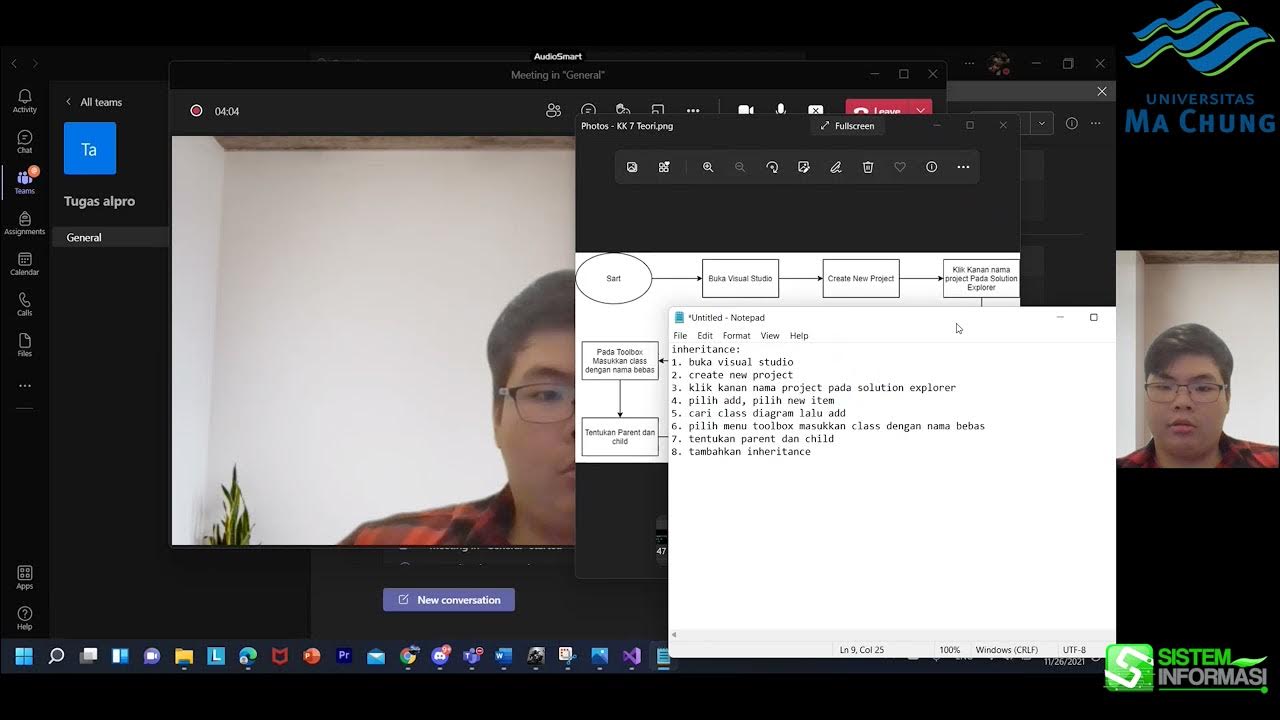Click 'Ln 9, Col 25' in Notepad status bar
The image size is (1280, 720).
coord(862,650)
